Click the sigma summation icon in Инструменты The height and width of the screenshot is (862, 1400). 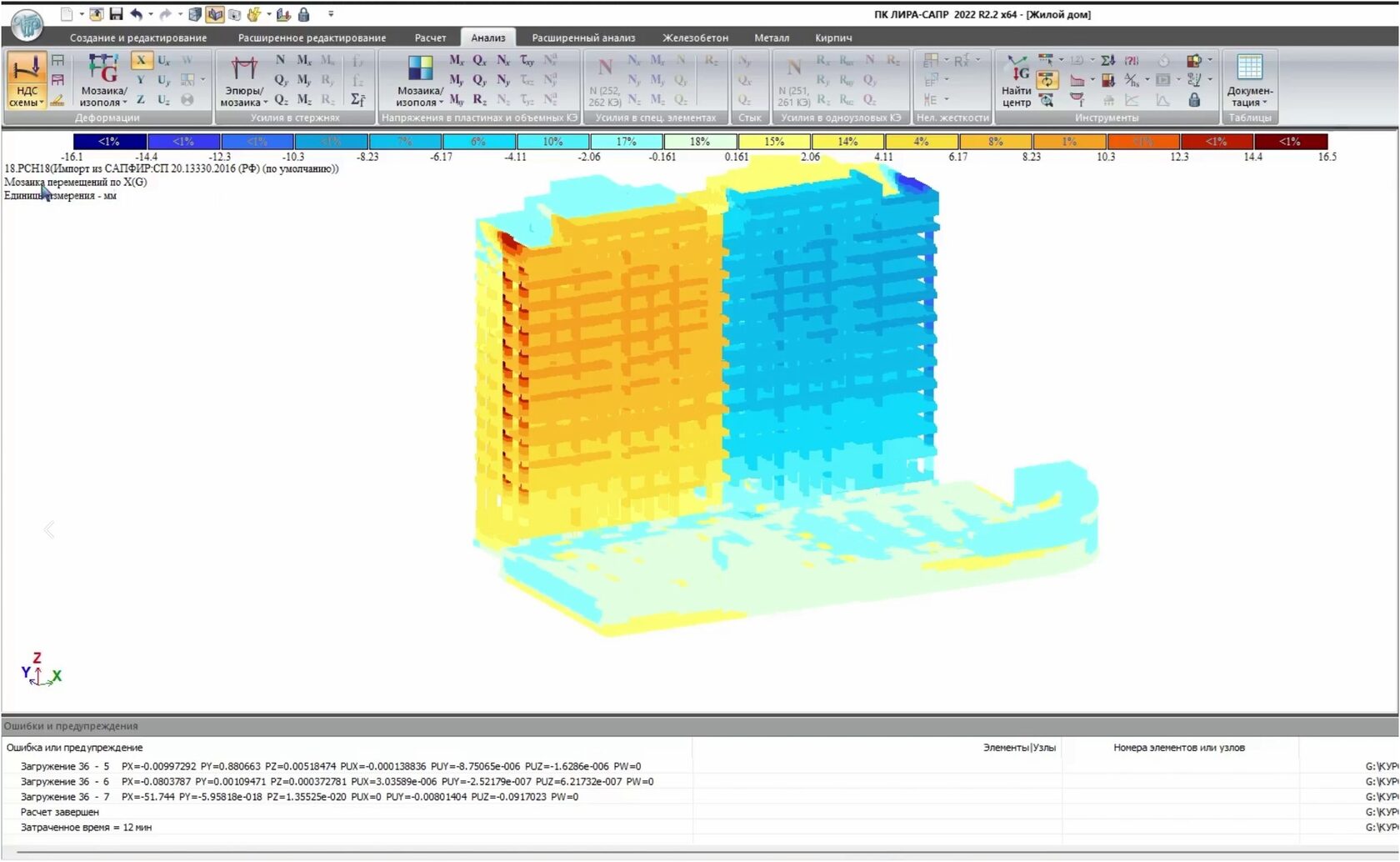coord(1107,60)
